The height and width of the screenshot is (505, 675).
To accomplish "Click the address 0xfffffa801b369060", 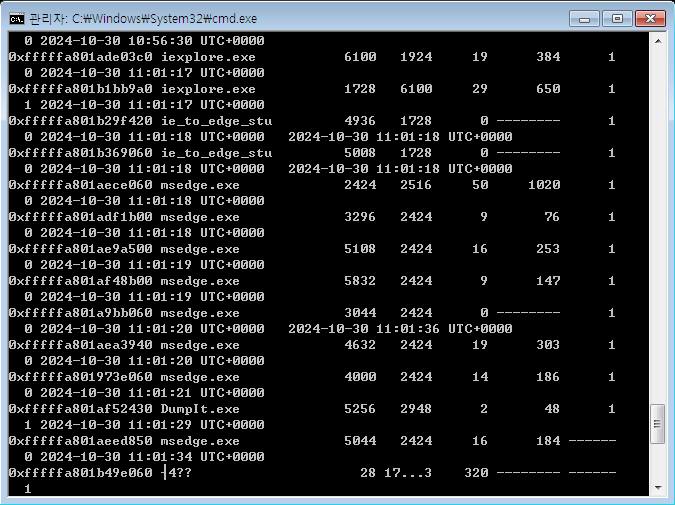I will 81,153.
